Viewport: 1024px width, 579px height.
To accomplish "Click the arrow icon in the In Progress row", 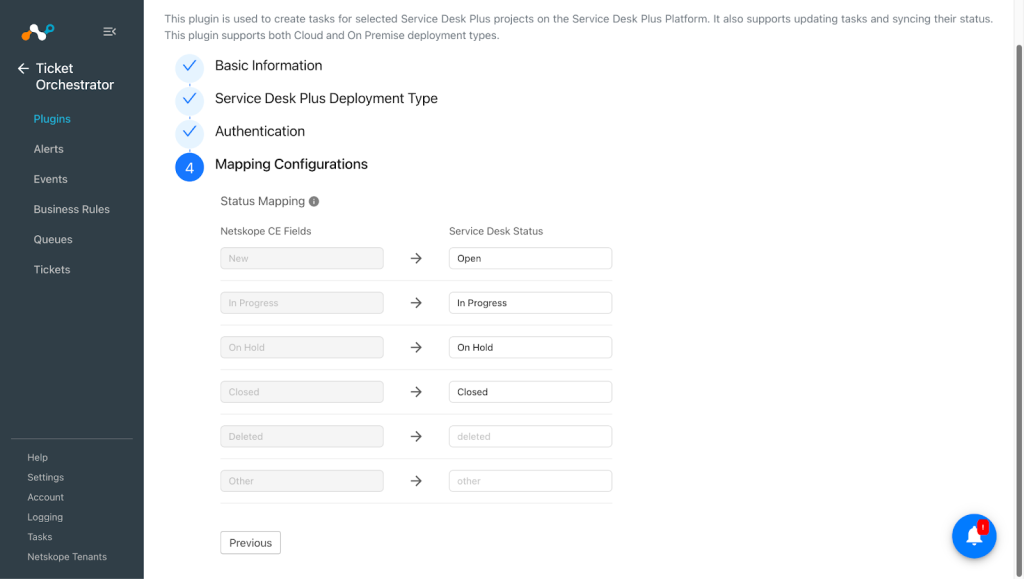I will click(416, 303).
